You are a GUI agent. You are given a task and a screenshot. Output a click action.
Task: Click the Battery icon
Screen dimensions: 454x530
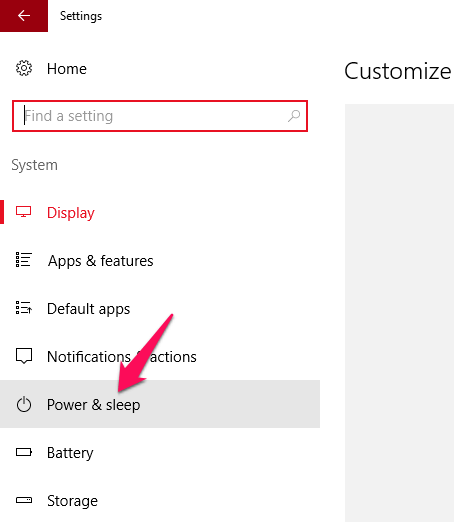point(24,452)
